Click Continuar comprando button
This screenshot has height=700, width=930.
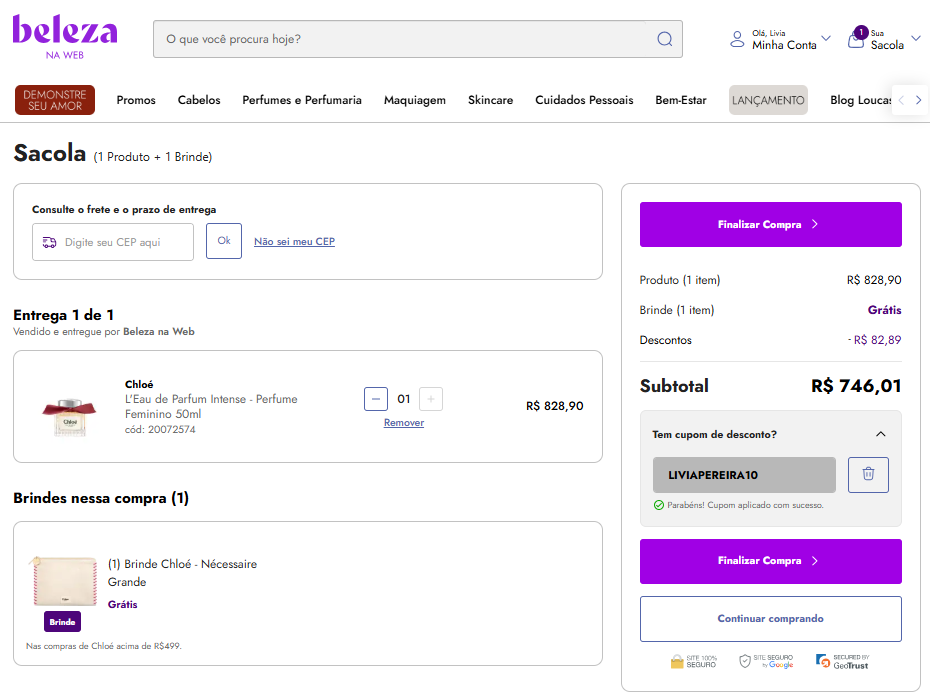[770, 619]
